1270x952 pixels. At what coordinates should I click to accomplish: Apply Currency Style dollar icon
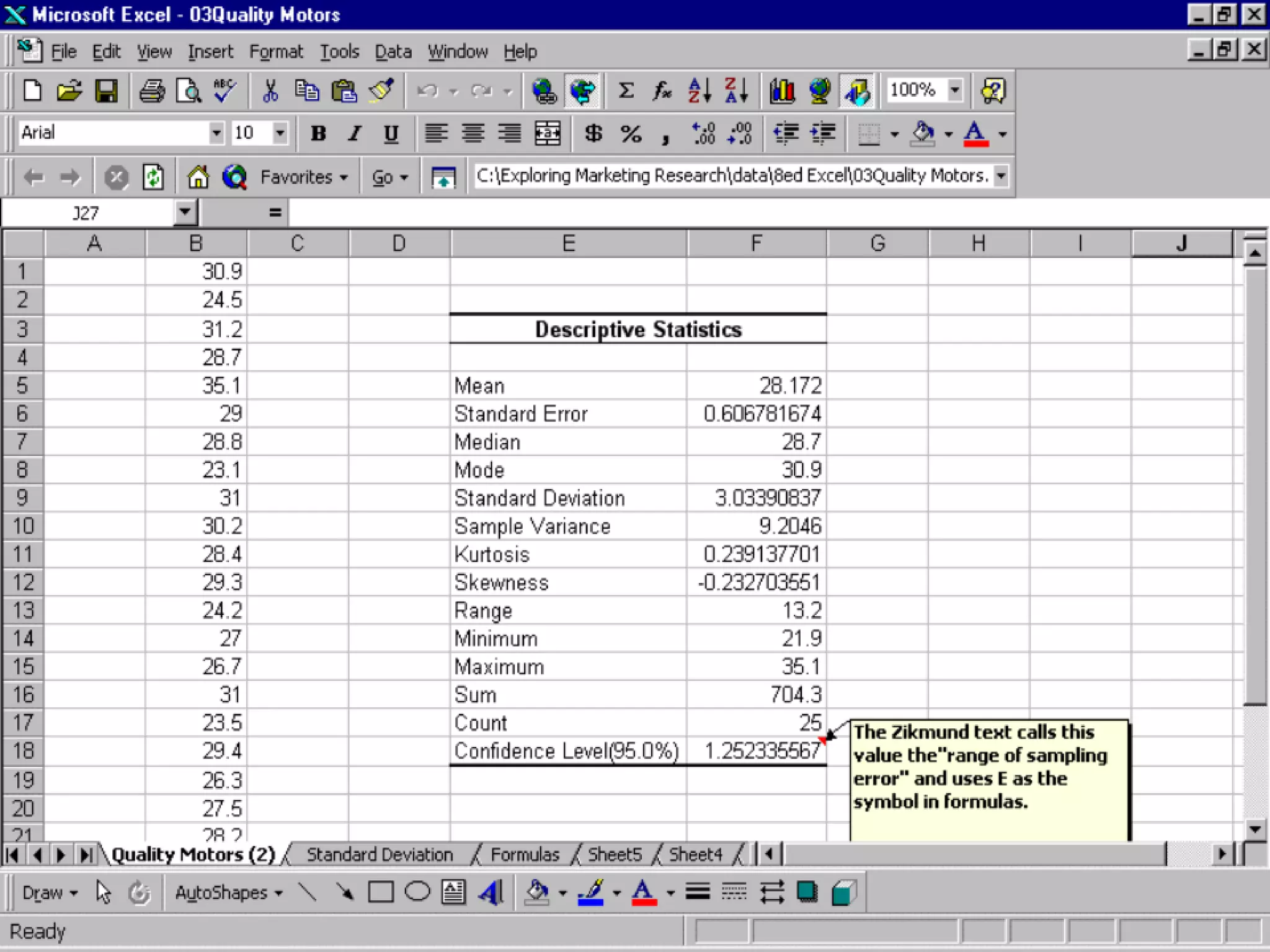tap(593, 133)
